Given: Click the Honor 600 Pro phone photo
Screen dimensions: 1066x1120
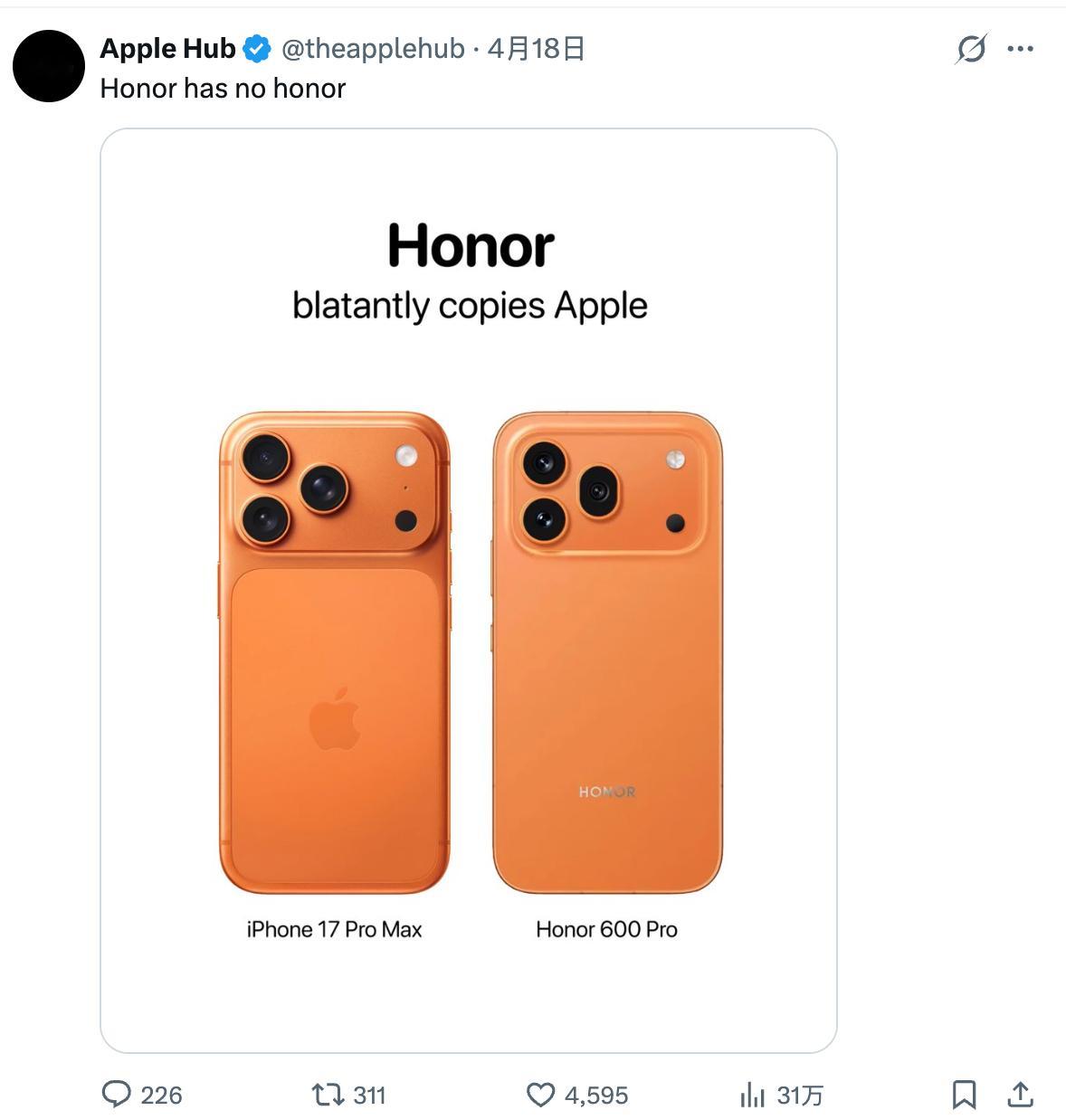Looking at the screenshot, I should tap(607, 651).
